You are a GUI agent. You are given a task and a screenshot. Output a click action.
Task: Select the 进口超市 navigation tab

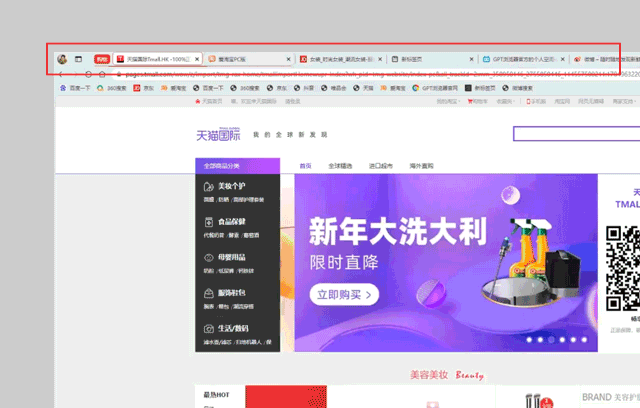(381, 166)
